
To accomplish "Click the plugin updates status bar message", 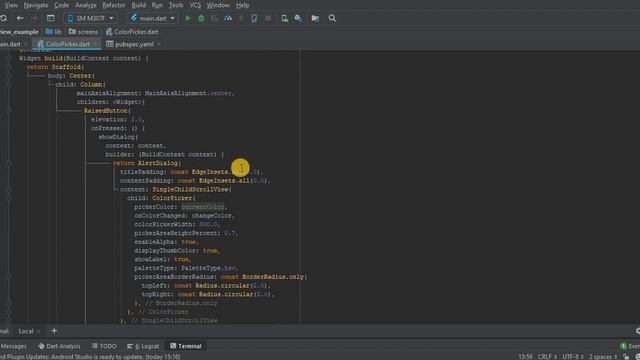I will [90, 357].
